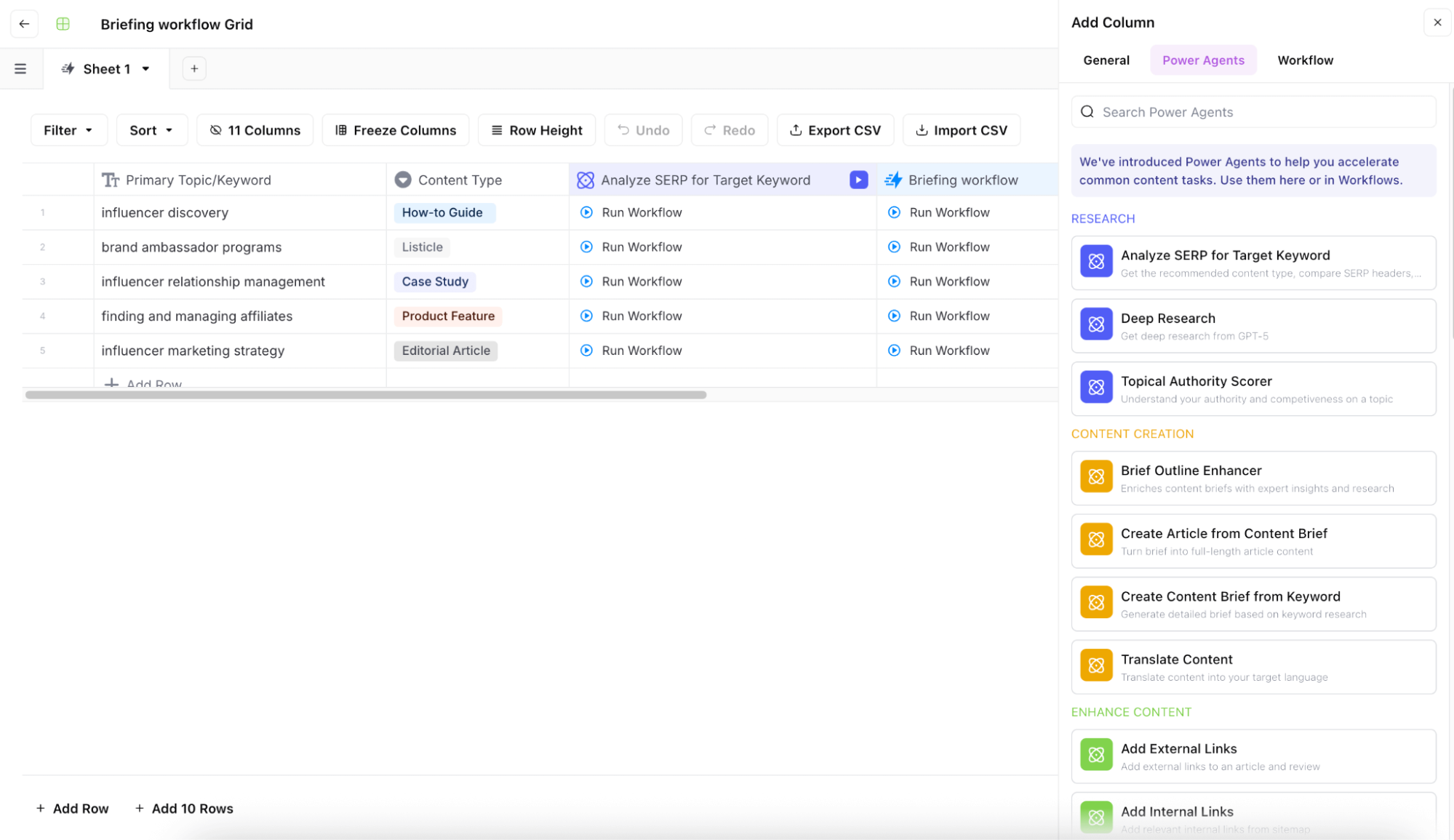Select the Deep Research agent icon
The image size is (1454, 840).
pyautogui.click(x=1095, y=325)
